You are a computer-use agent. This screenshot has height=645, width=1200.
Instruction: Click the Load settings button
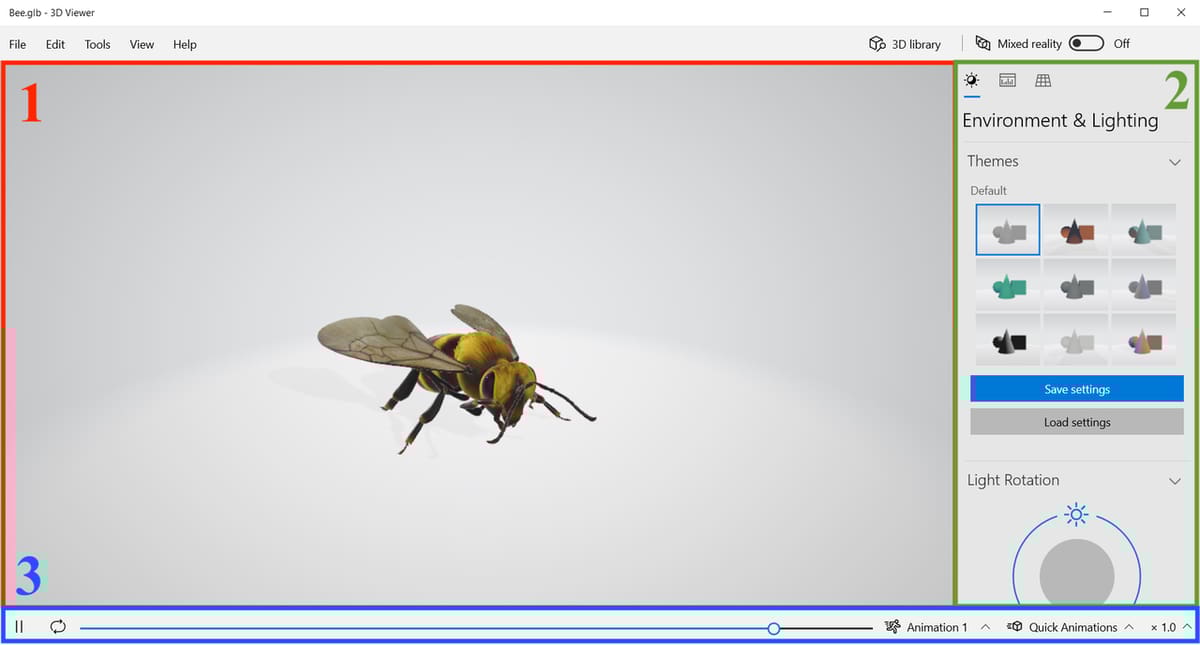coord(1077,422)
